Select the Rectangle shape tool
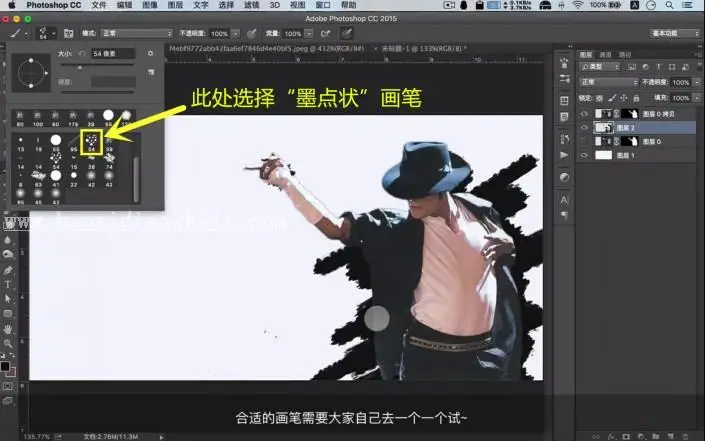Viewport: 705px width, 441px height. click(x=8, y=314)
